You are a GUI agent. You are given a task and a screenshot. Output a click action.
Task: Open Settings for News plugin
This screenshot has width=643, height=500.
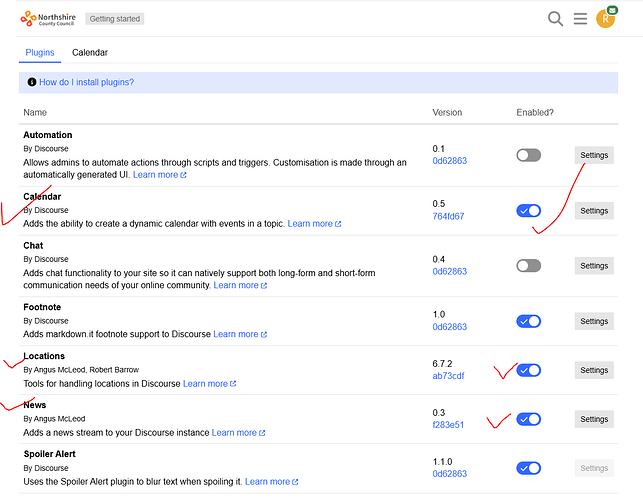[594, 419]
